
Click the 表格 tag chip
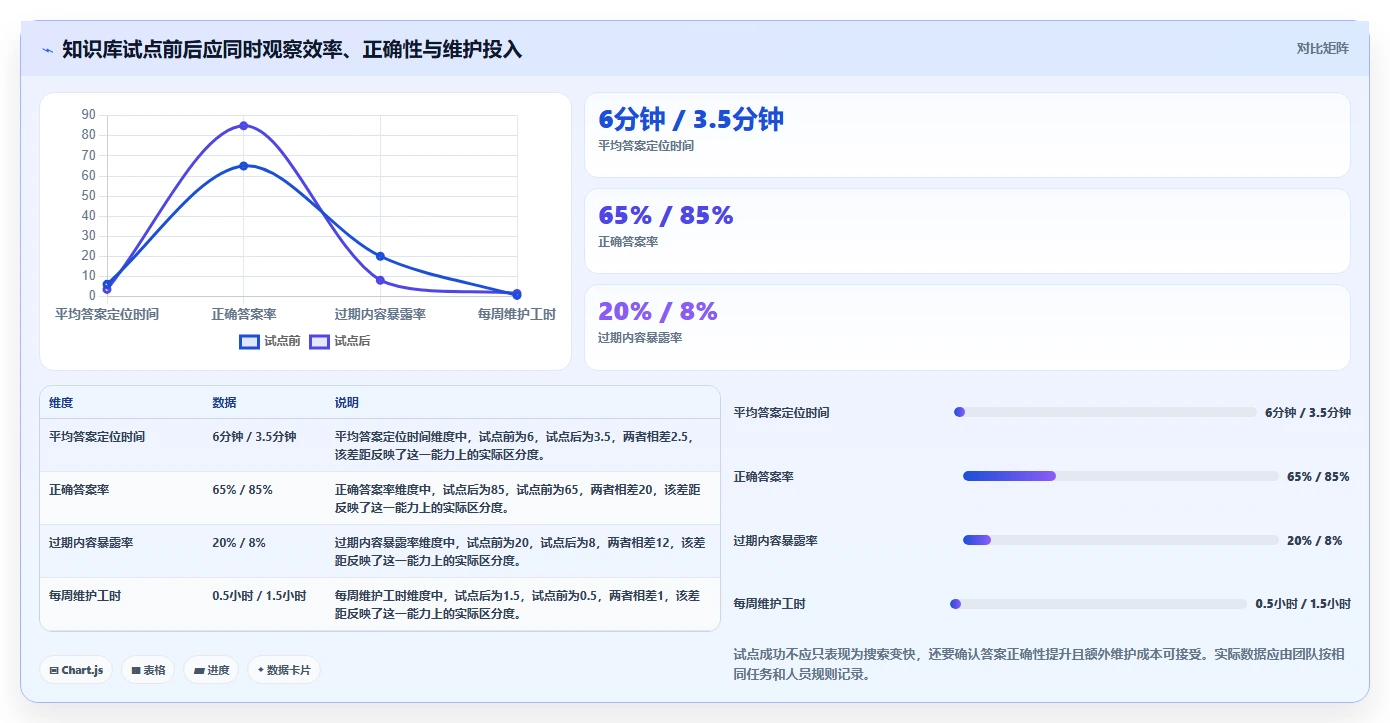pyautogui.click(x=148, y=670)
